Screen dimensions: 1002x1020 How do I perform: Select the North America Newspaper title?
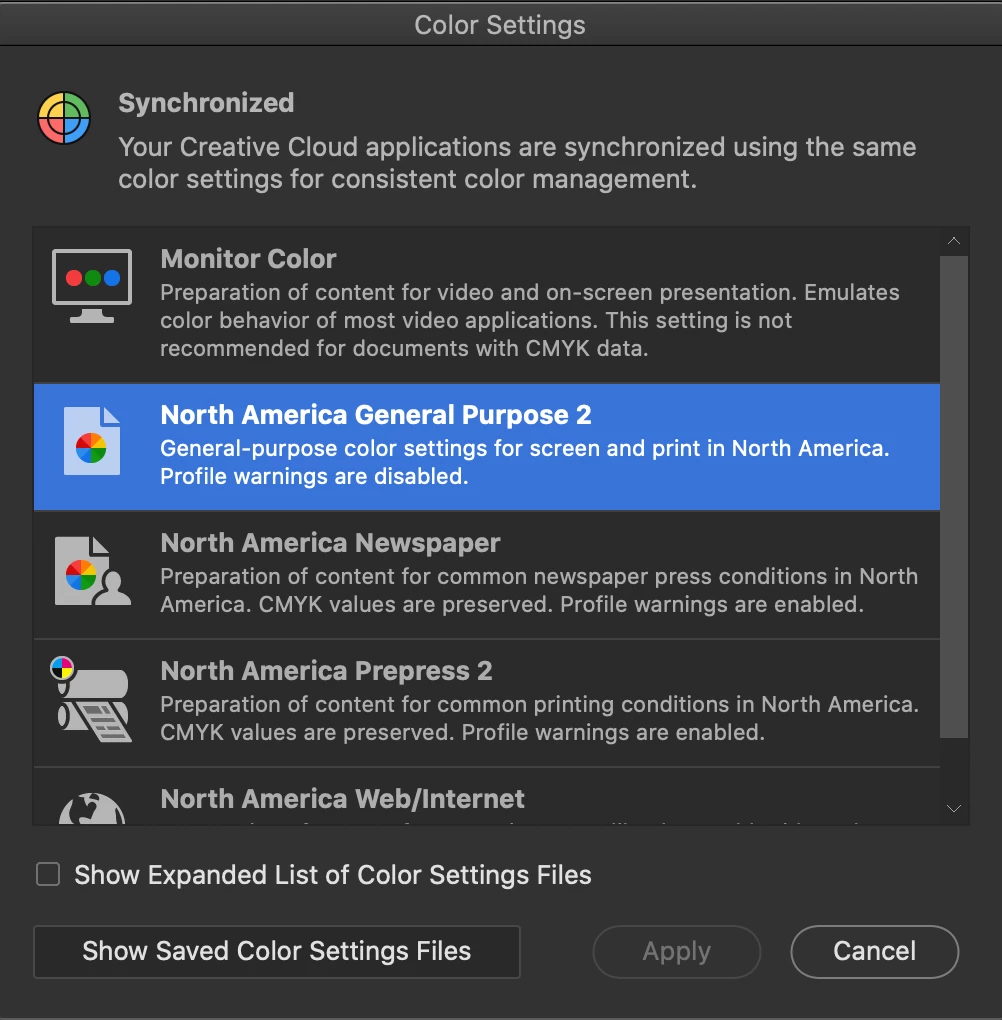pyautogui.click(x=331, y=543)
